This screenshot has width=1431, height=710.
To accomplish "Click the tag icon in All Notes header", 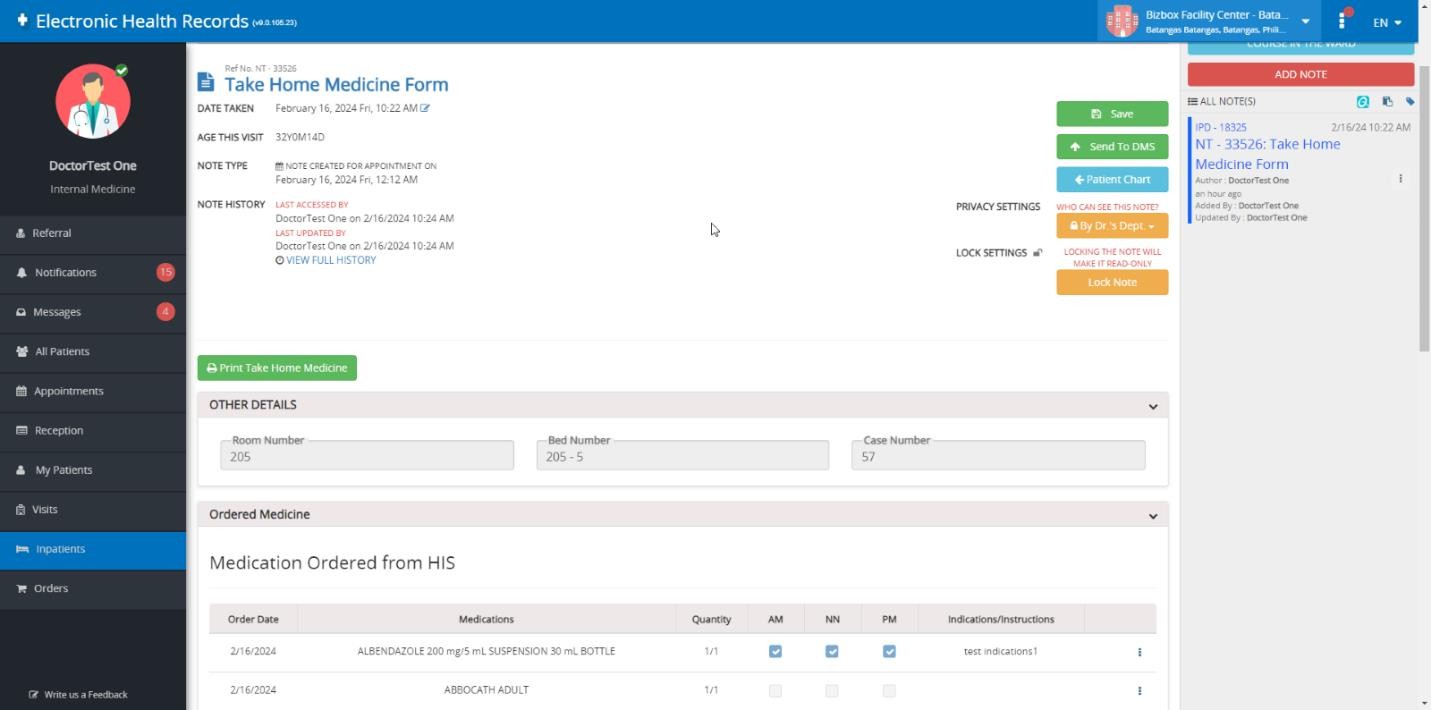I will click(x=1410, y=101).
